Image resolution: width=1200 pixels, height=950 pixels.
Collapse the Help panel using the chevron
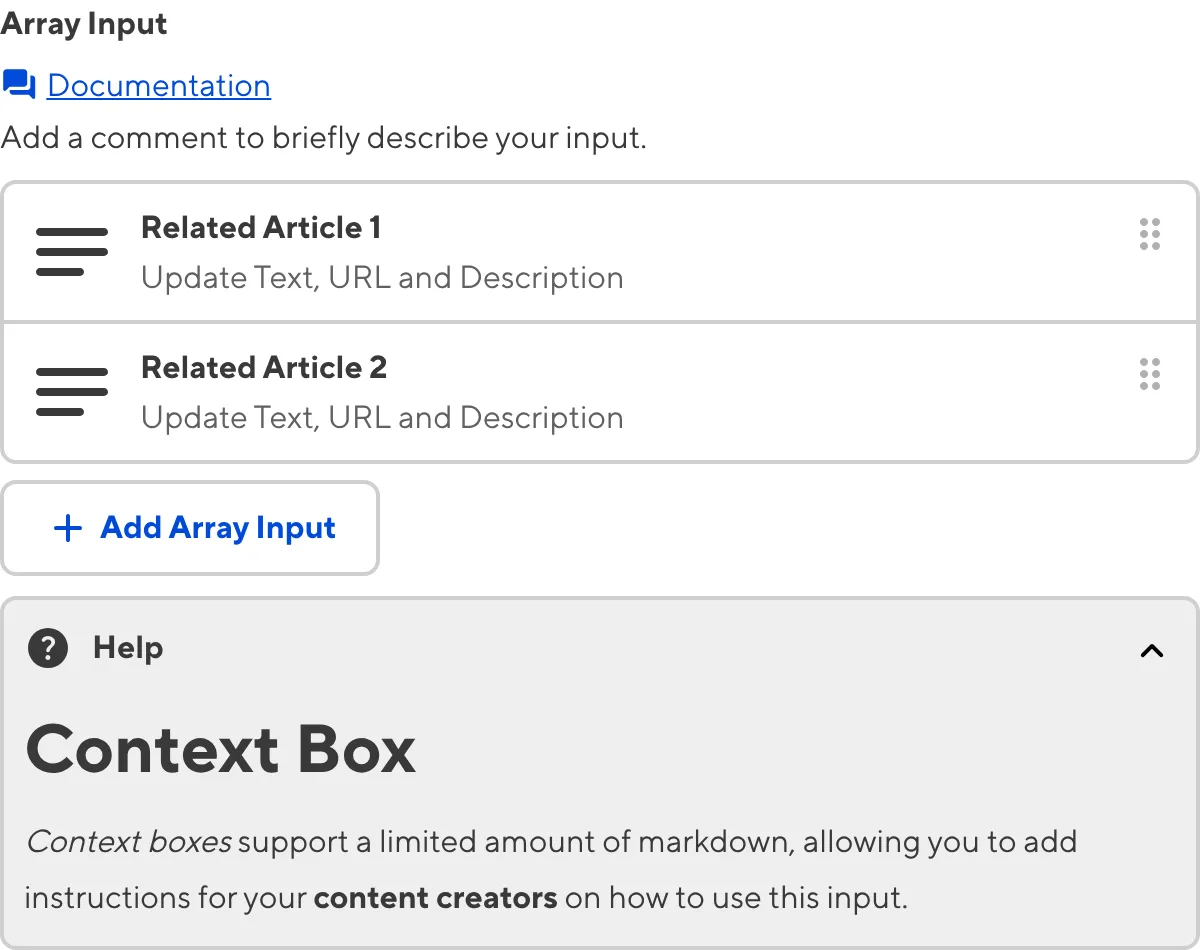click(1151, 650)
